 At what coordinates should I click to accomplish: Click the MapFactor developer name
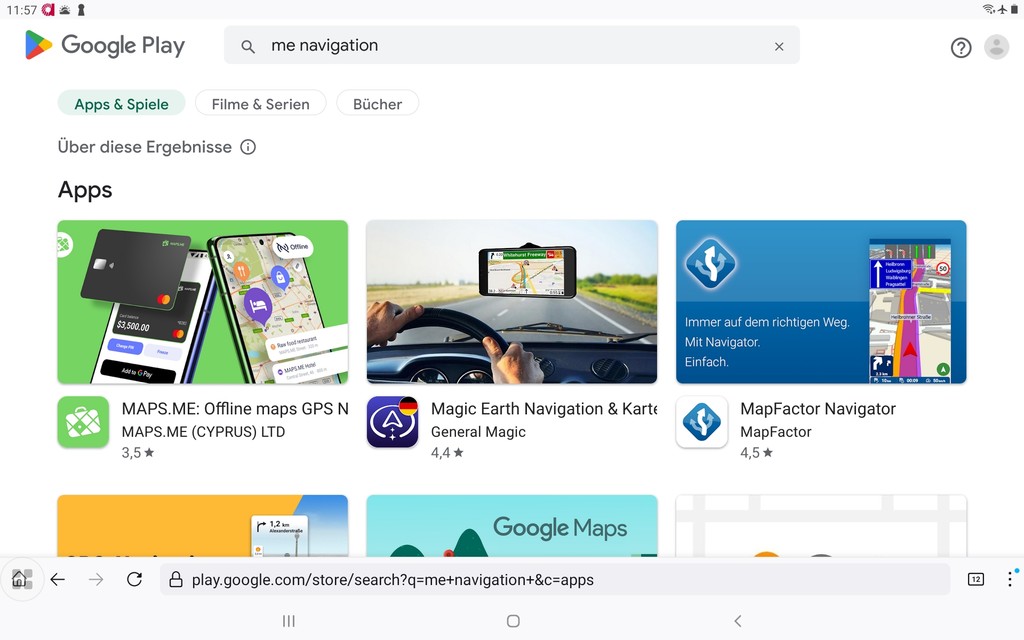(776, 432)
